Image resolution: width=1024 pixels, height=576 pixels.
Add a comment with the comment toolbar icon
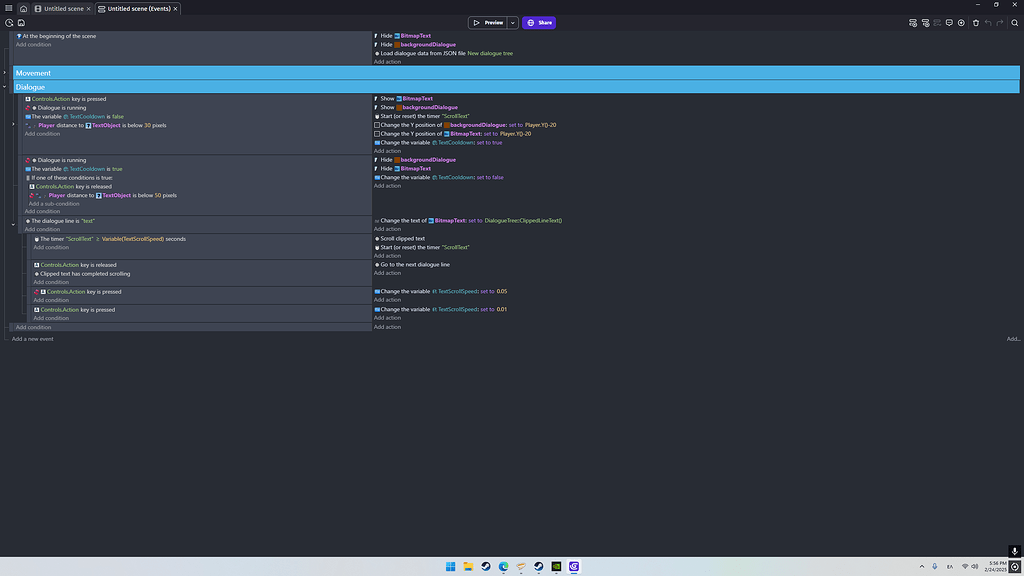click(x=949, y=22)
